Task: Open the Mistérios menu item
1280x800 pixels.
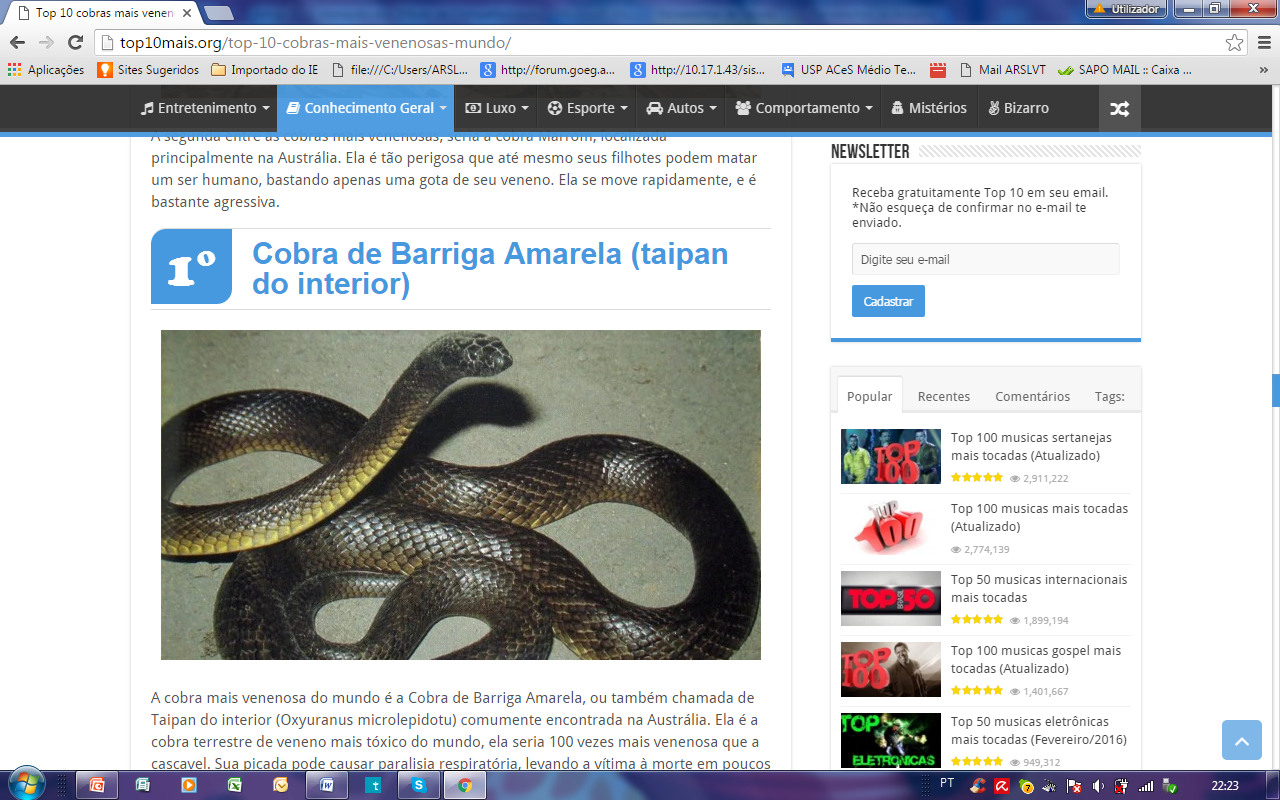Action: click(x=928, y=108)
